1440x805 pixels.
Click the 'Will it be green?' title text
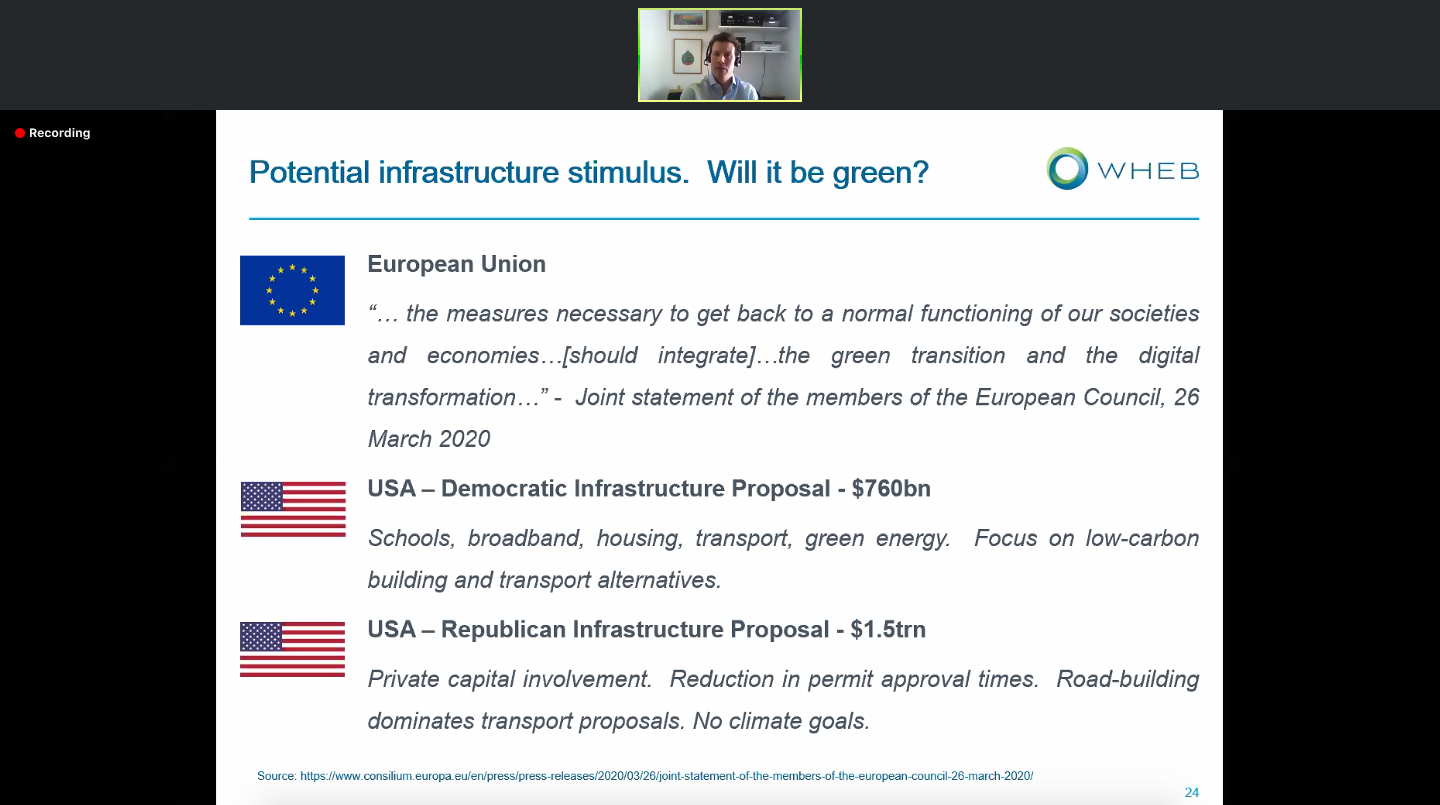pos(817,172)
